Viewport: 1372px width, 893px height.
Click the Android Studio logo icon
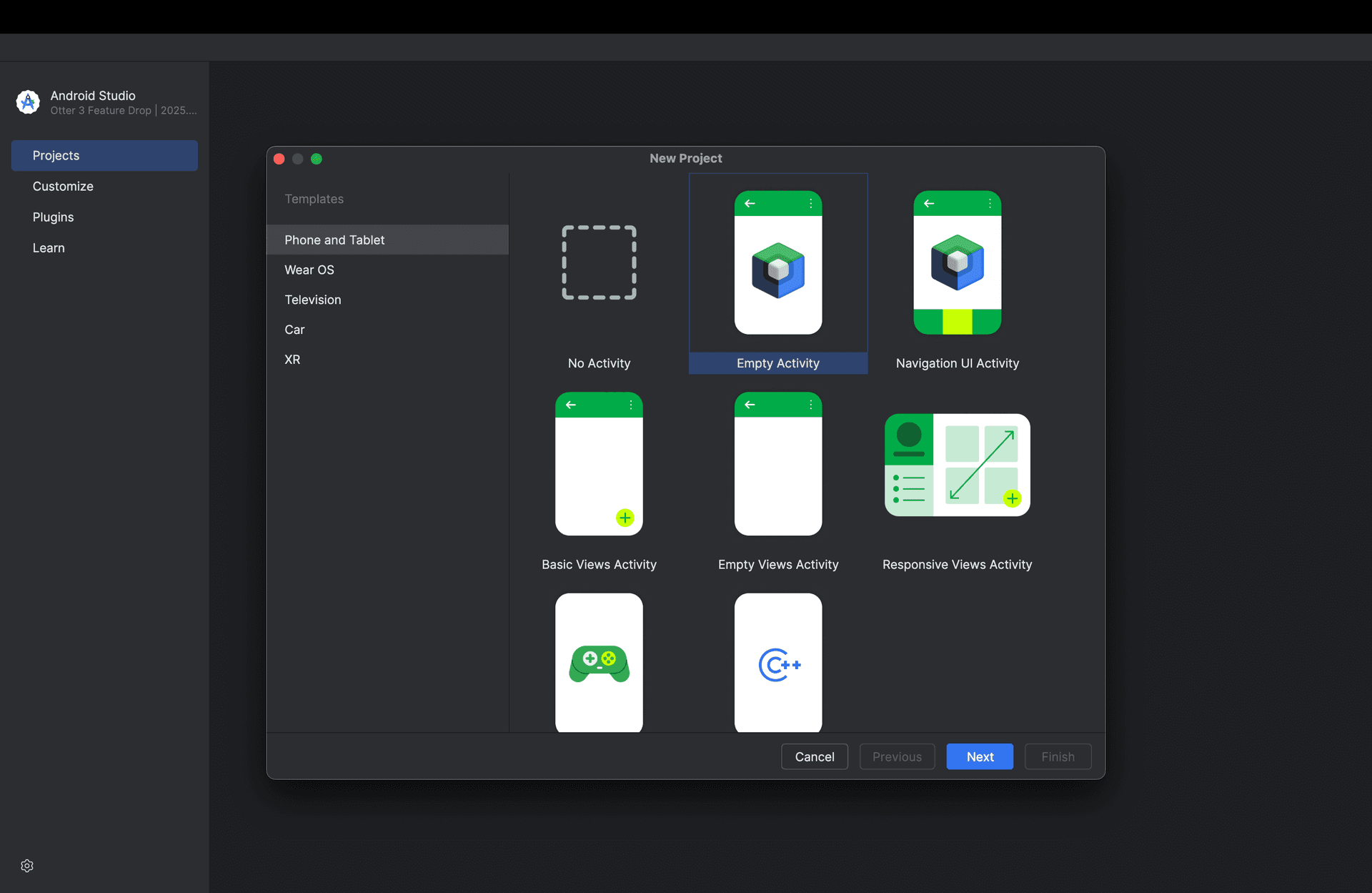click(x=28, y=102)
